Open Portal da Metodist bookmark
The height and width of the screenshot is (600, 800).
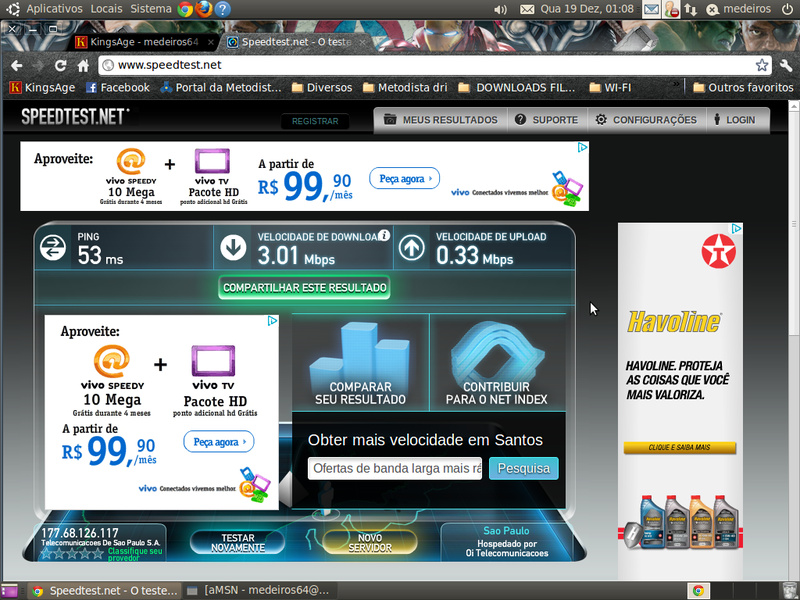coord(221,88)
